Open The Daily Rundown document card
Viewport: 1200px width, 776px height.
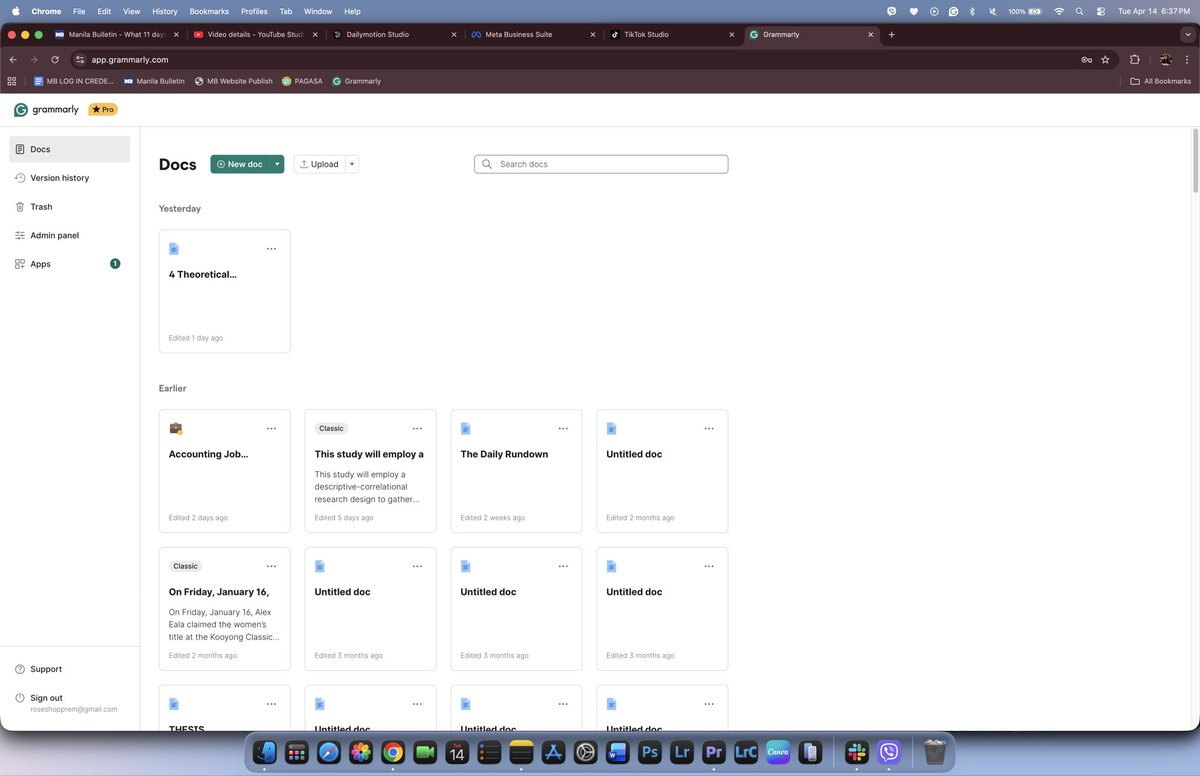pos(516,471)
